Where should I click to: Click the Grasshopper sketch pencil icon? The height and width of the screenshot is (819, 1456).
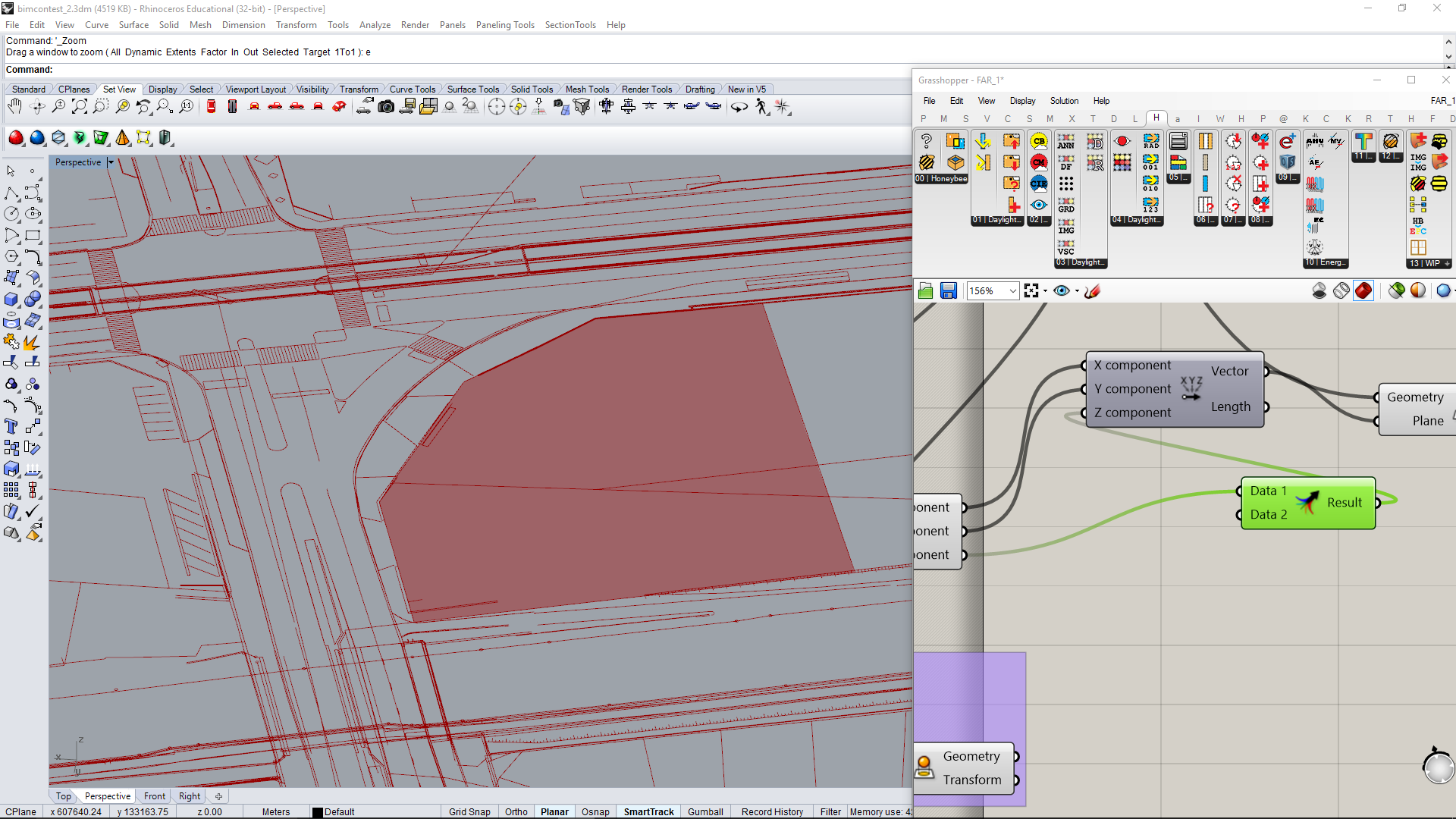[x=1092, y=290]
